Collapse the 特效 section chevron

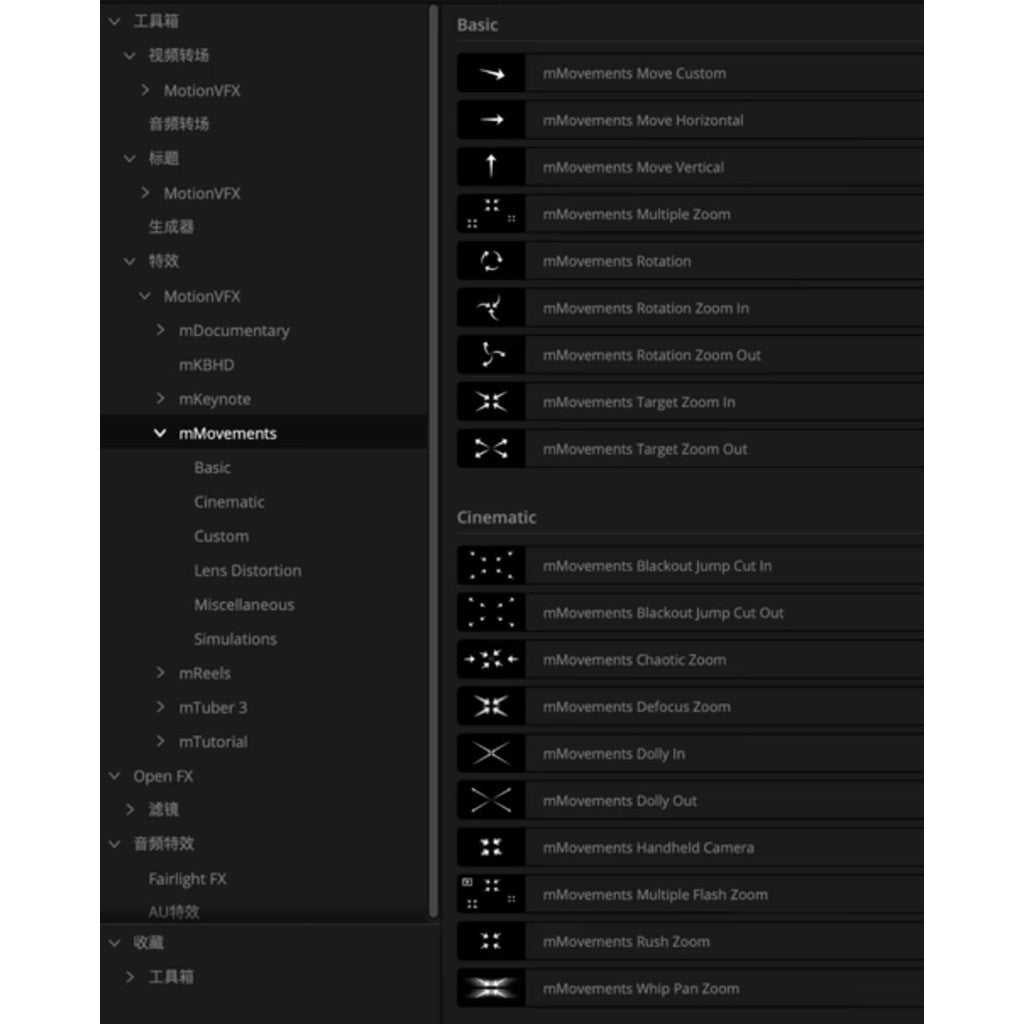(x=130, y=262)
